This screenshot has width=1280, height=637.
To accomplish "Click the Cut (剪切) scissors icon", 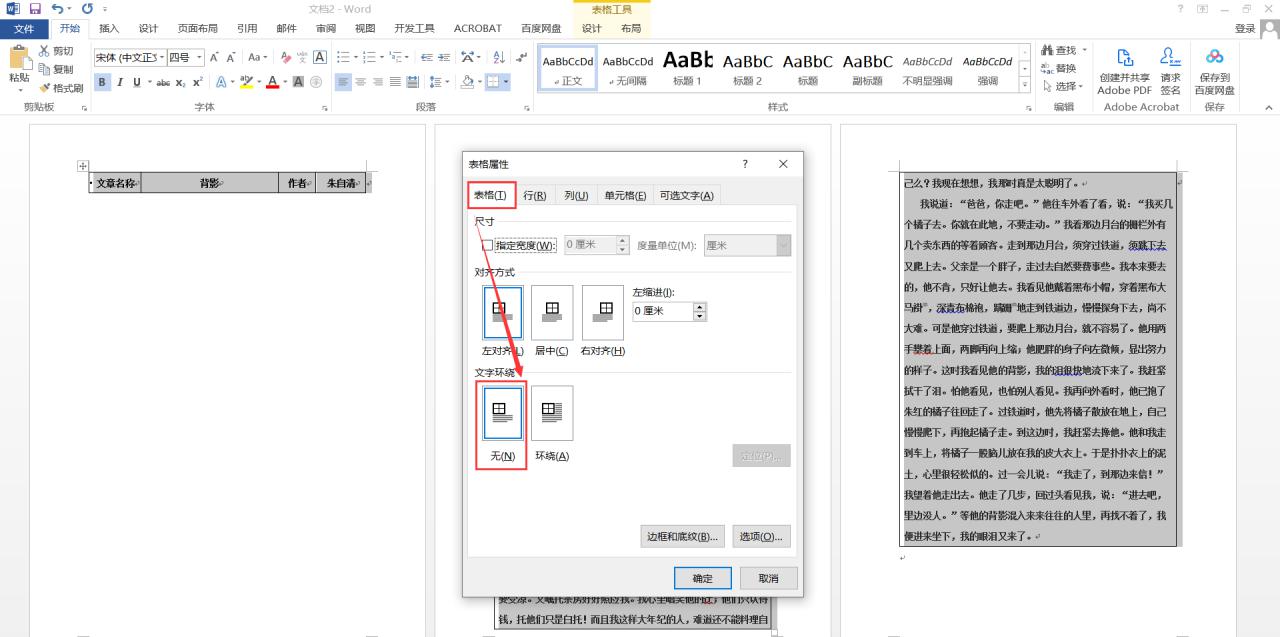I will click(x=44, y=51).
